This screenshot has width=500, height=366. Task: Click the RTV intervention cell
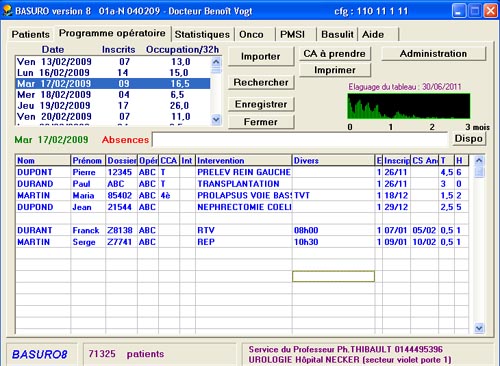[x=244, y=231]
